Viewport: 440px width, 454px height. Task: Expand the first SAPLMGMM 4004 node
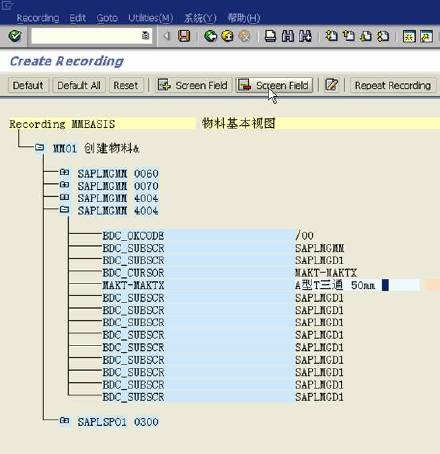(x=64, y=197)
